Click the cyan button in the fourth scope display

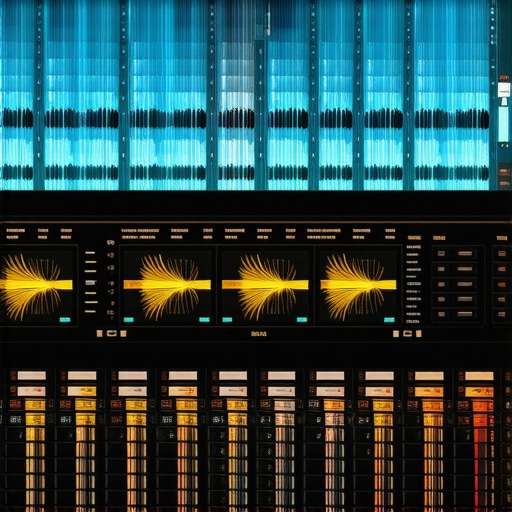click(x=389, y=320)
